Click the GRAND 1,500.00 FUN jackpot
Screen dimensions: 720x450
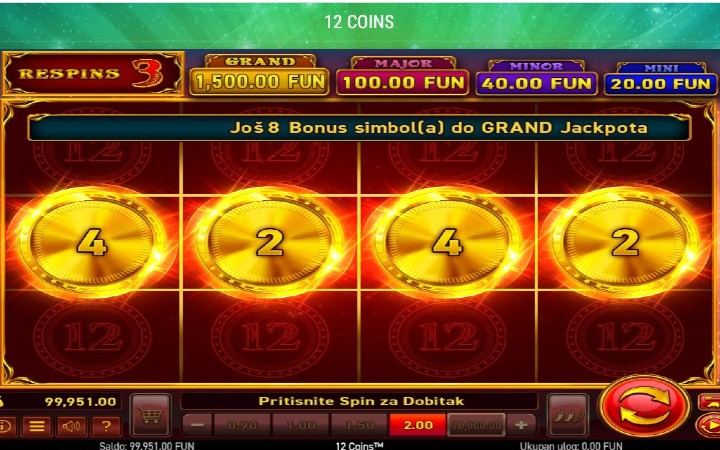point(259,75)
